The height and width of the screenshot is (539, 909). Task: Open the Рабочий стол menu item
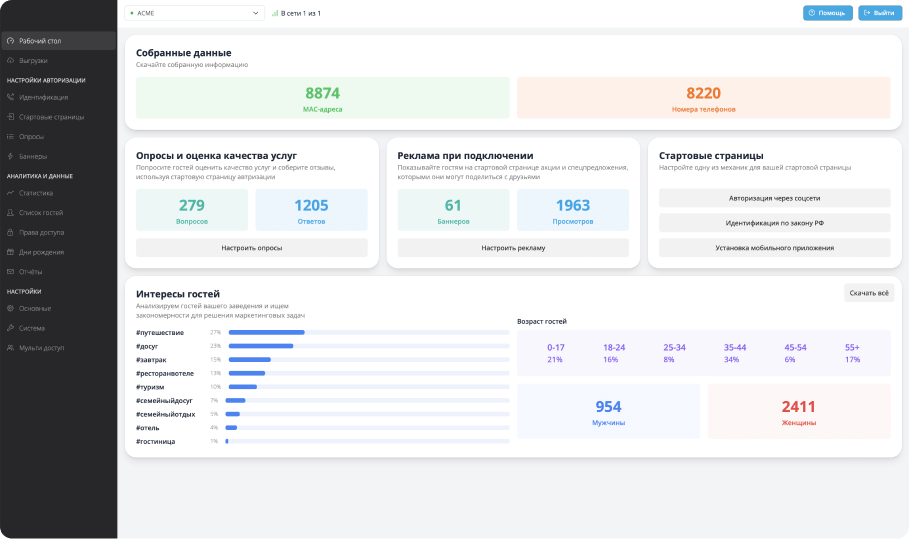coord(40,41)
